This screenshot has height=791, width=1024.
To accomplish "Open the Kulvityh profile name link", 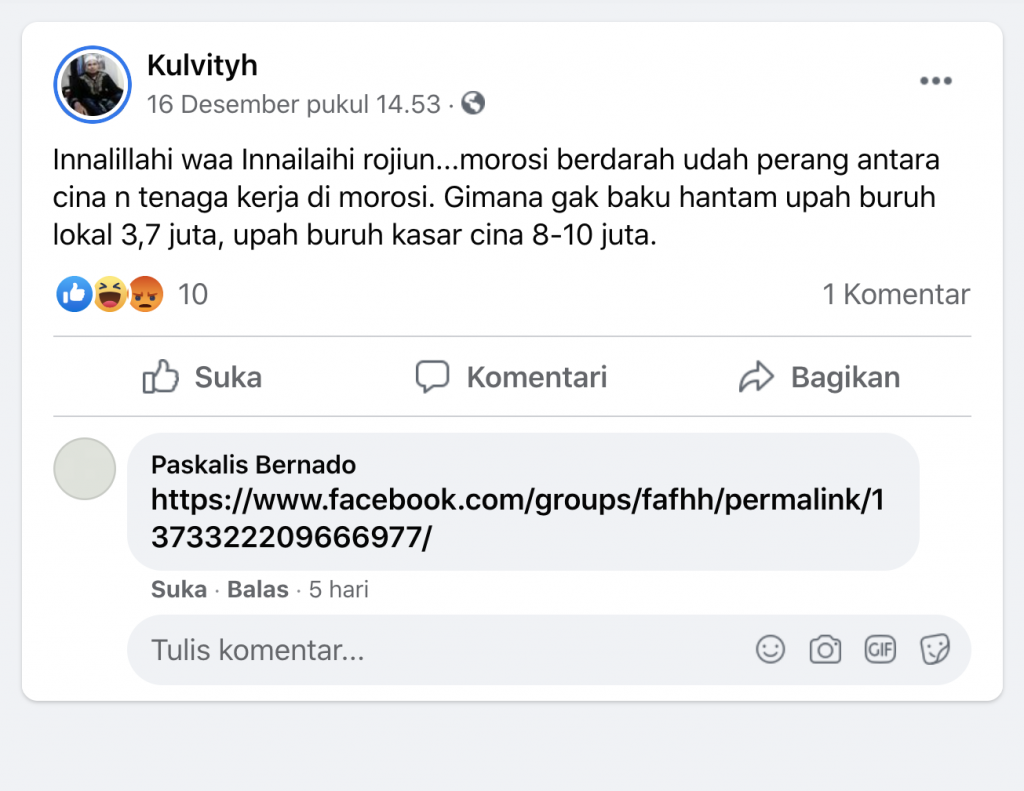I will [202, 65].
